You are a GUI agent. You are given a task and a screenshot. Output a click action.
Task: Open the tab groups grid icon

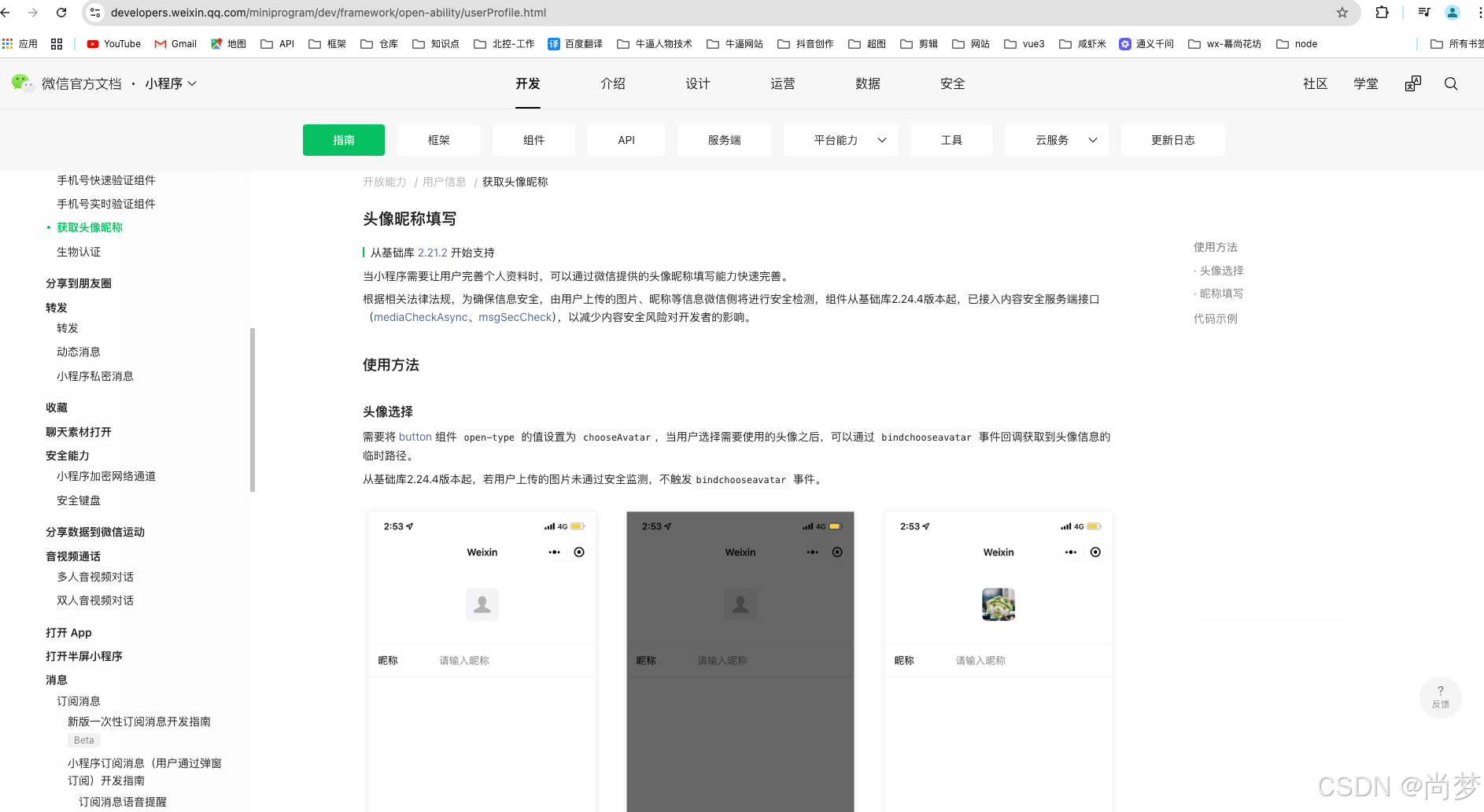click(57, 44)
